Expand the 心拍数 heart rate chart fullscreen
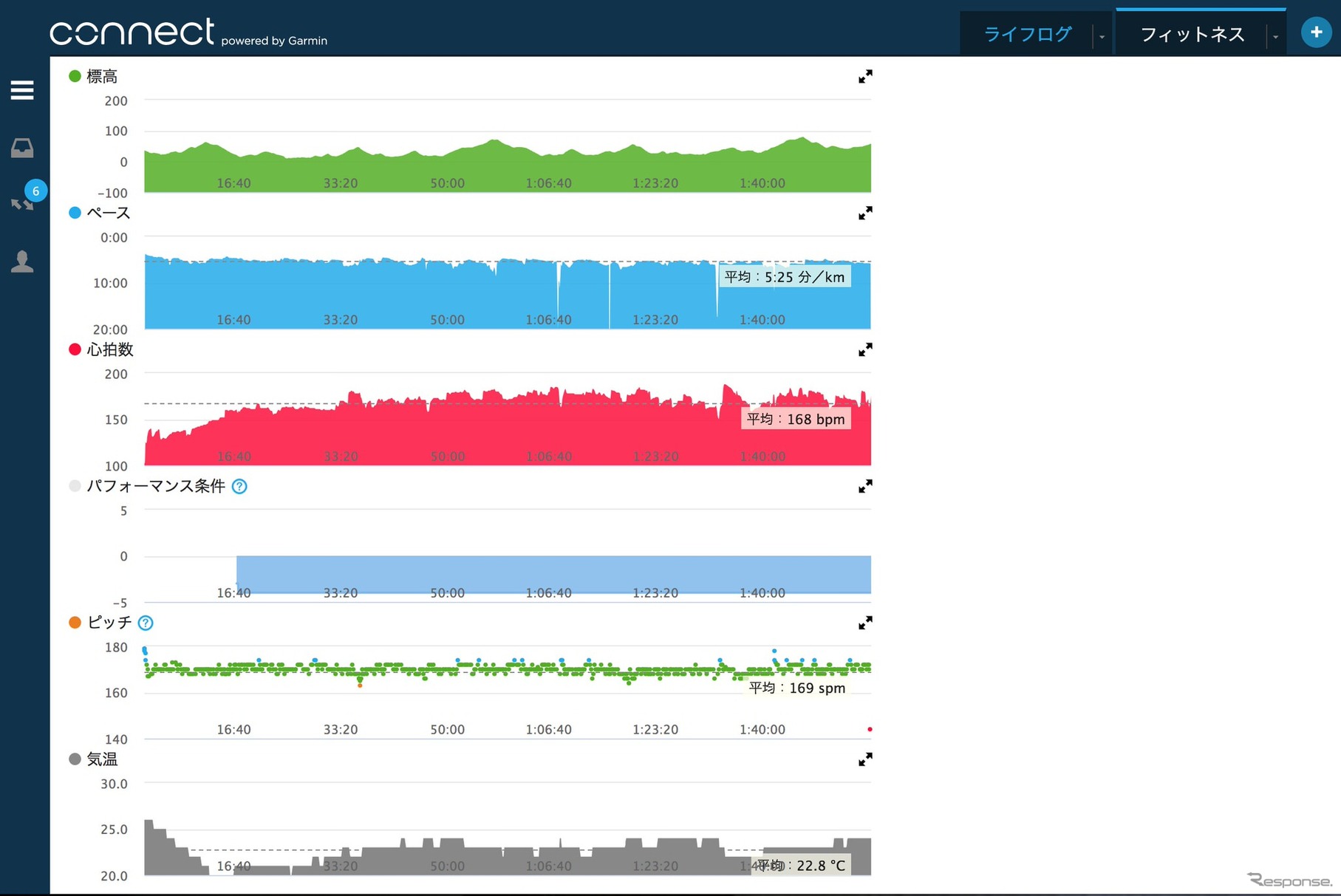Viewport: 1341px width, 896px height. (865, 350)
